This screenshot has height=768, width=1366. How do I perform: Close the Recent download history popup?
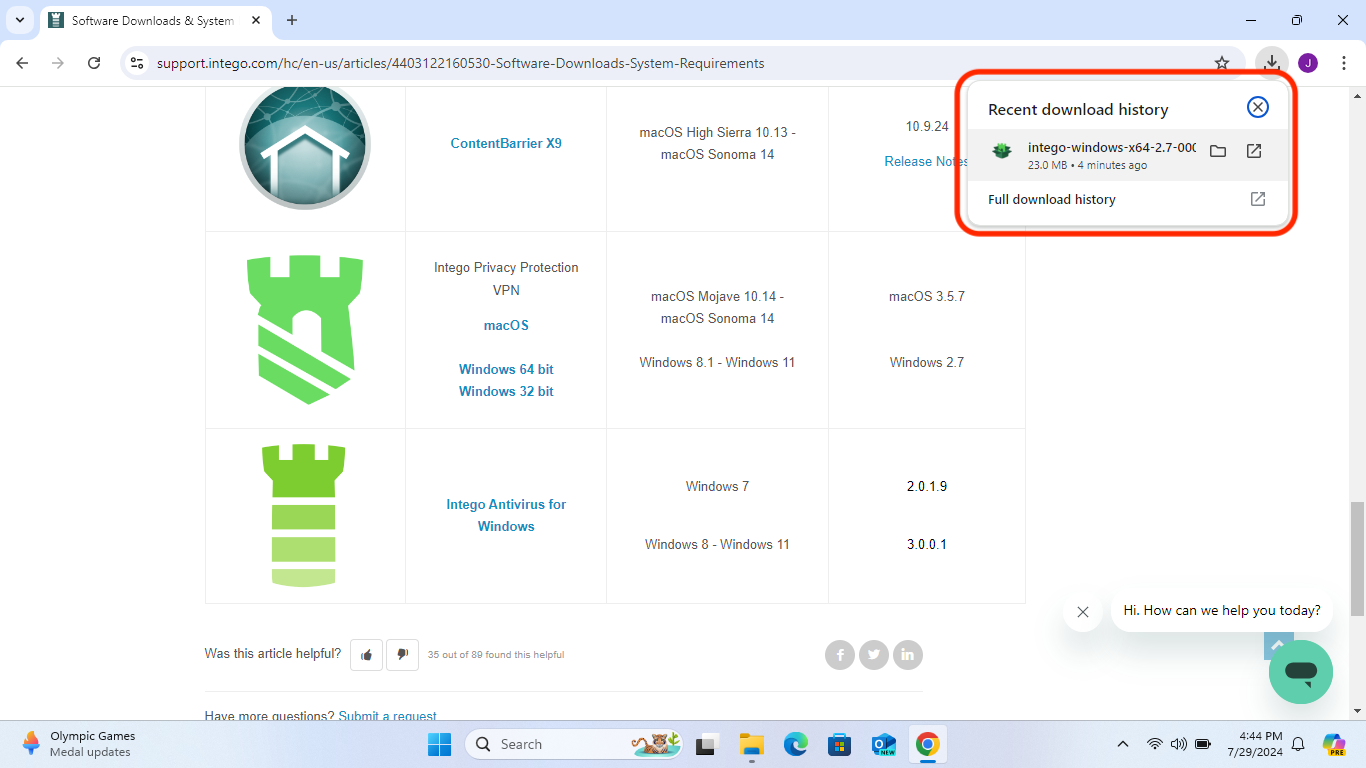click(x=1258, y=108)
